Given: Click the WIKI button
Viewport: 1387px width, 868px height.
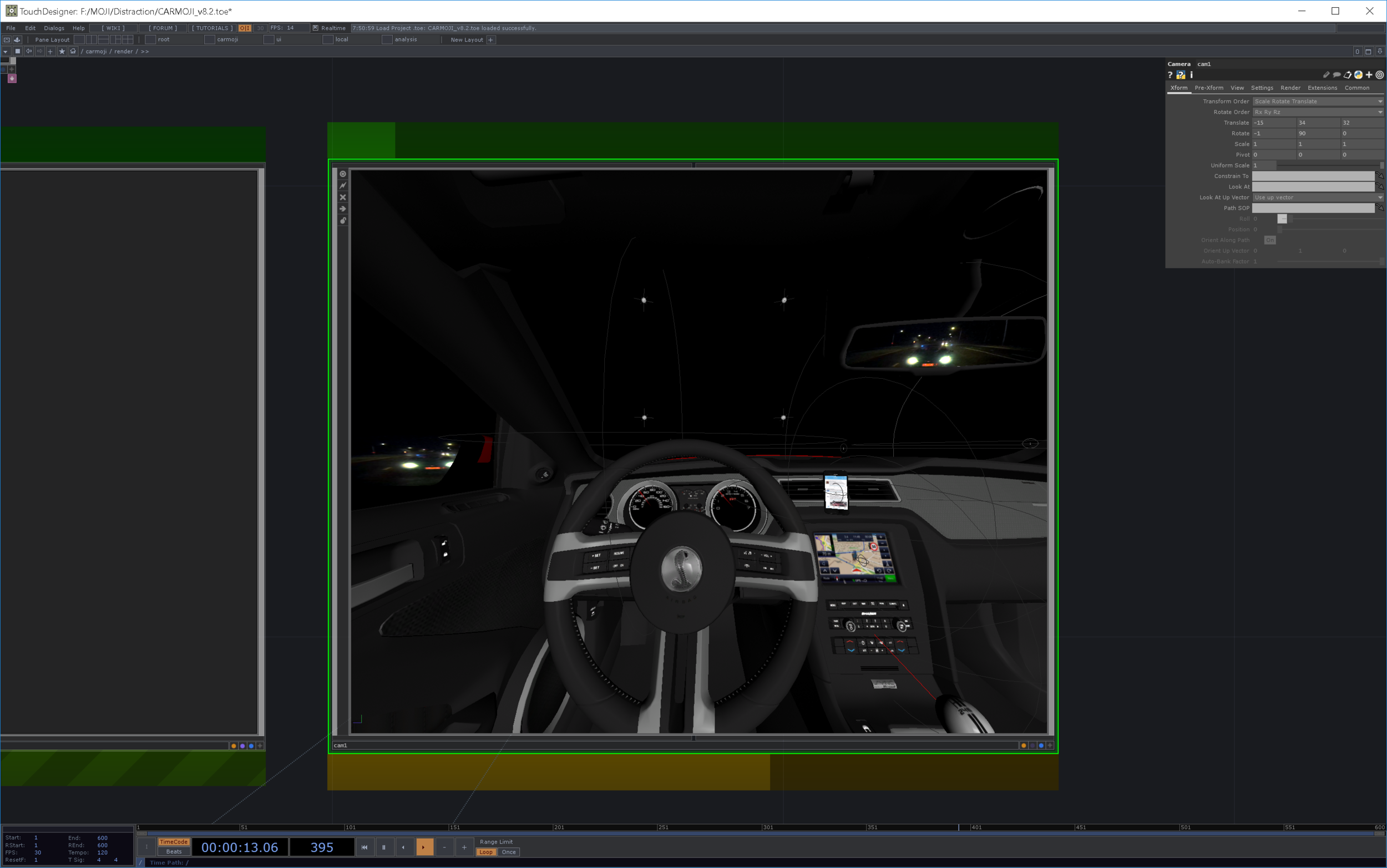Looking at the screenshot, I should (x=113, y=28).
